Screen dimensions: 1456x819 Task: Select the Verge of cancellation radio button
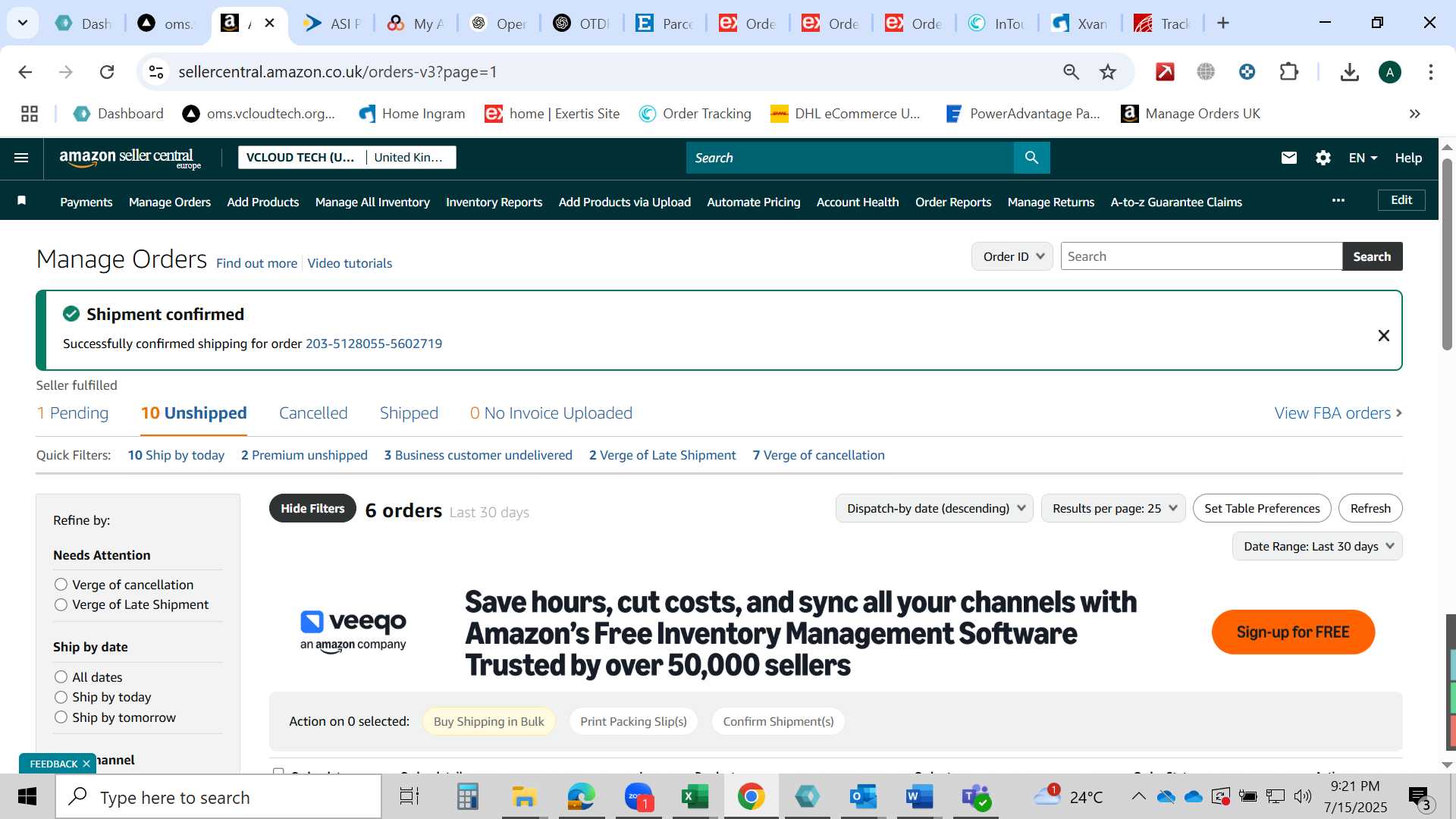tap(61, 585)
